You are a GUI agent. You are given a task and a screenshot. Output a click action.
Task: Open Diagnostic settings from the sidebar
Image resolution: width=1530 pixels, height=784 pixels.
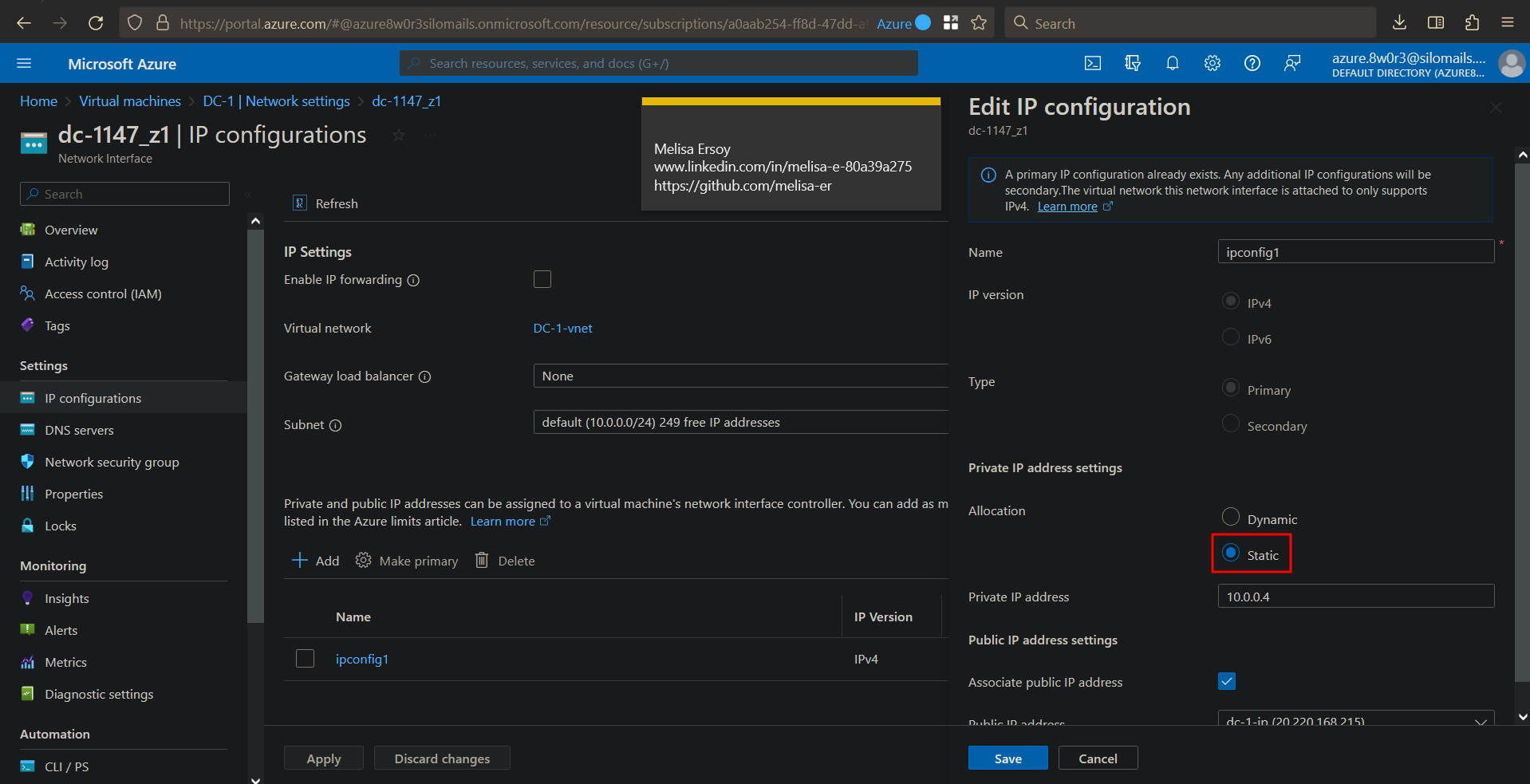(98, 693)
